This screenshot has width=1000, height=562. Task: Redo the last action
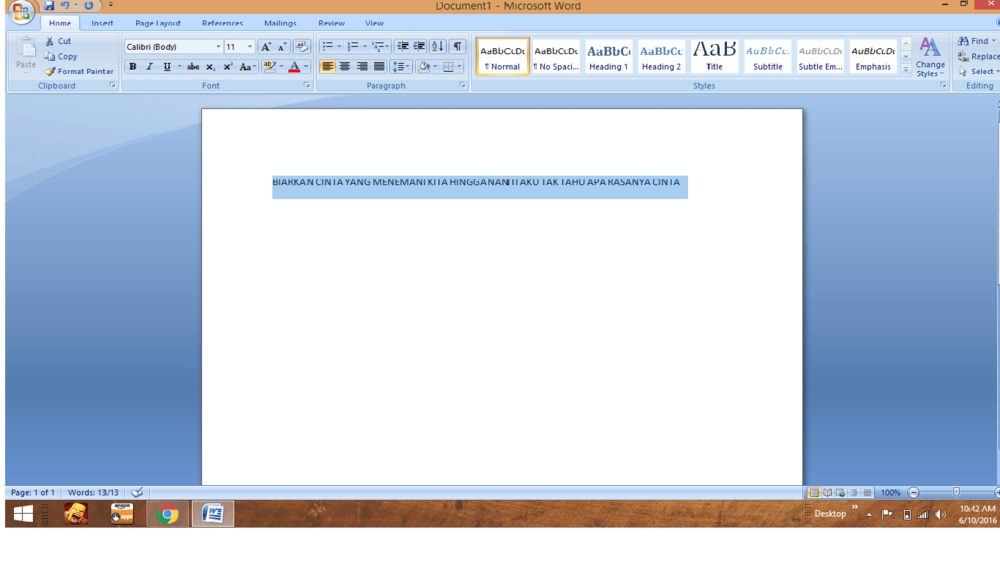89,6
